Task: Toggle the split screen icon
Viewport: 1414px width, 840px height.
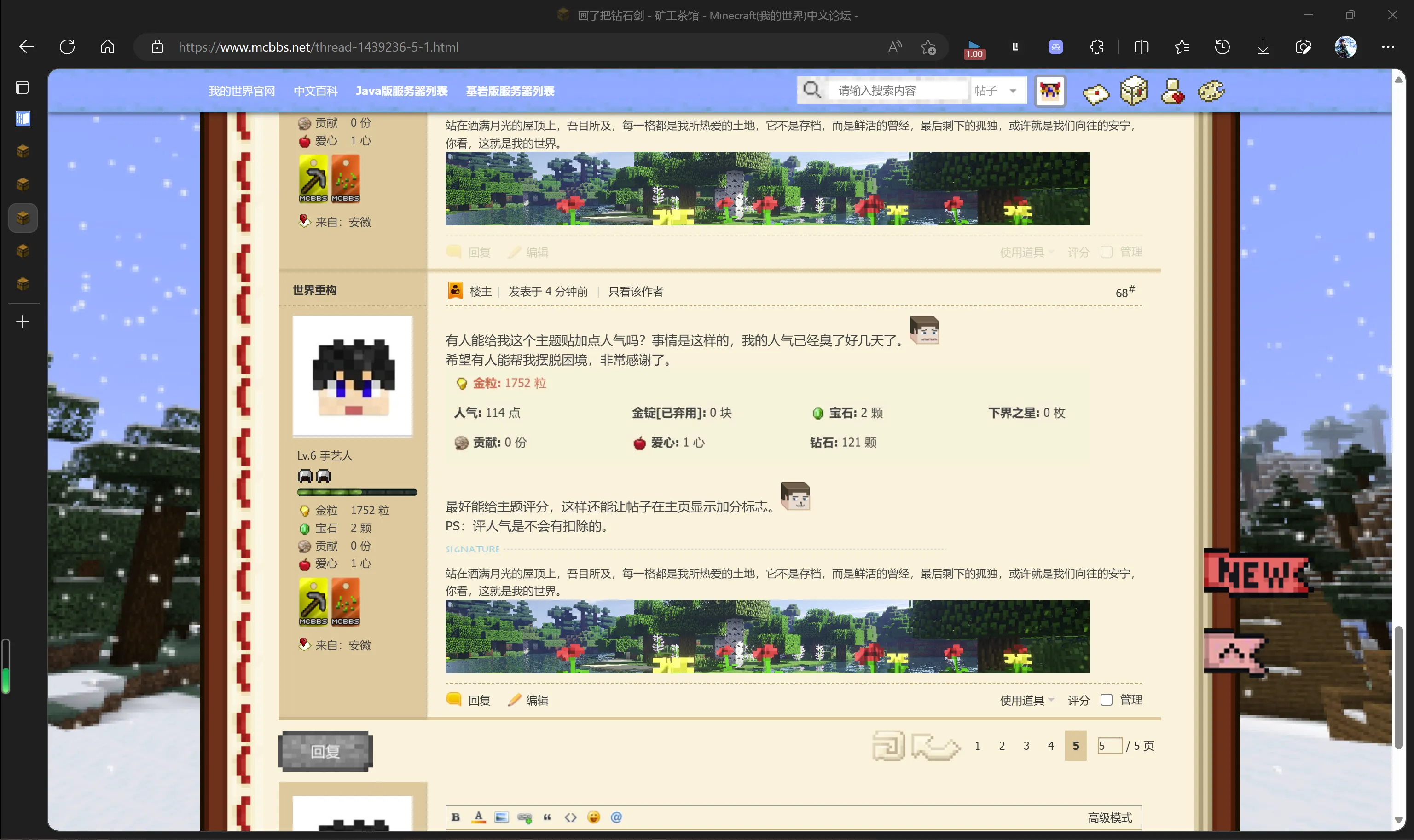Action: click(1141, 47)
